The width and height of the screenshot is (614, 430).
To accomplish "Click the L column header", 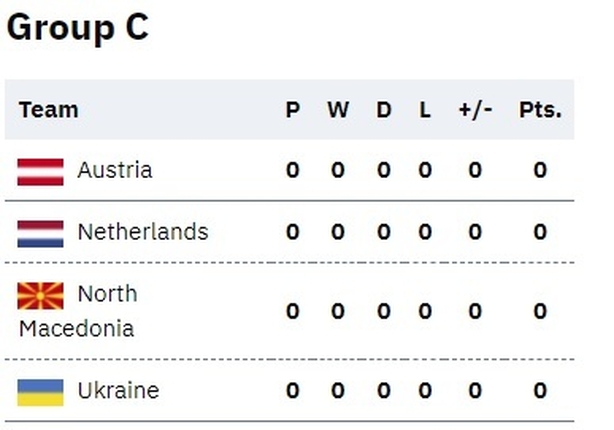I will tap(425, 110).
